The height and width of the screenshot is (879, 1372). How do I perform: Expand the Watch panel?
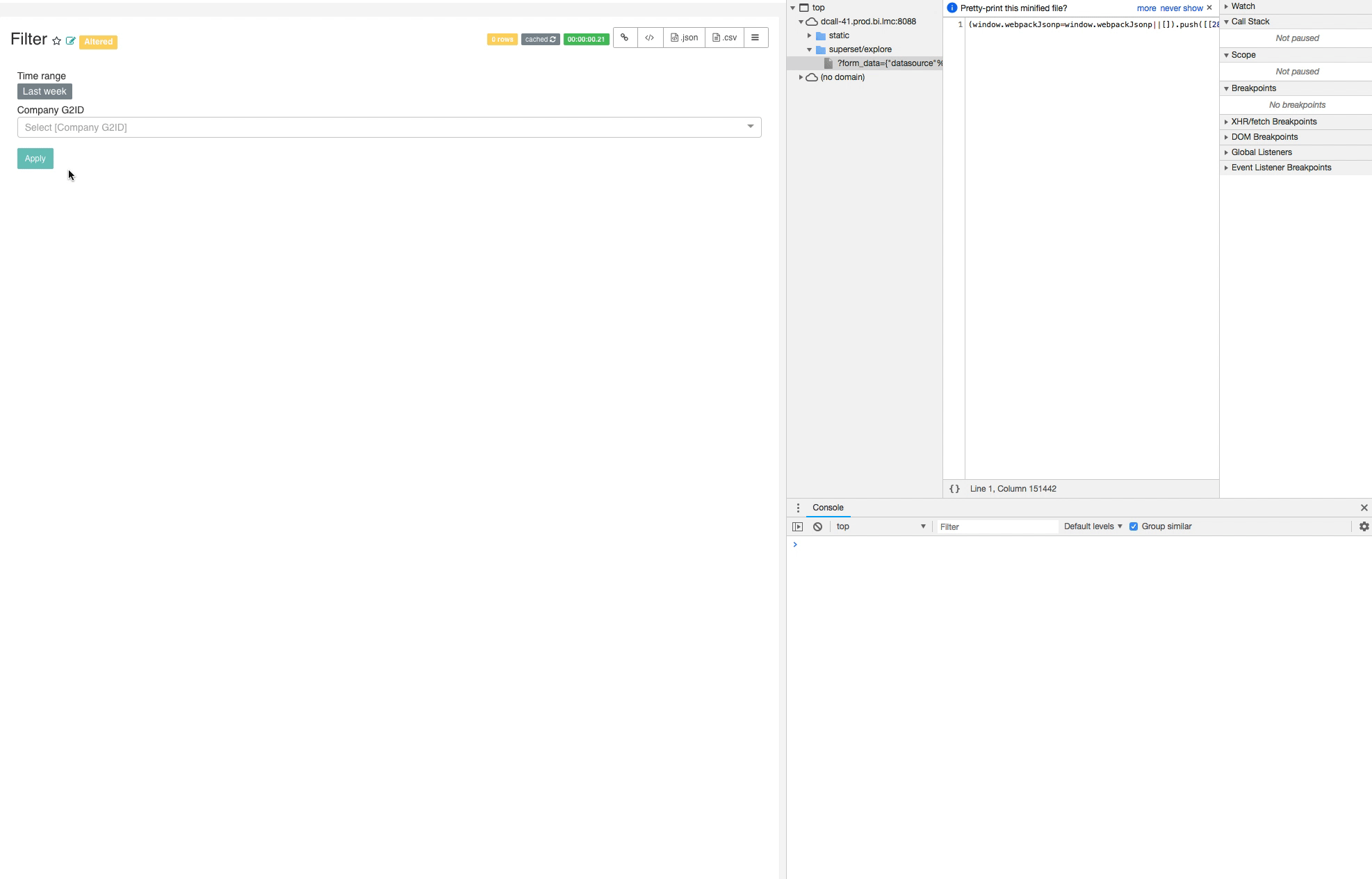click(x=1243, y=6)
